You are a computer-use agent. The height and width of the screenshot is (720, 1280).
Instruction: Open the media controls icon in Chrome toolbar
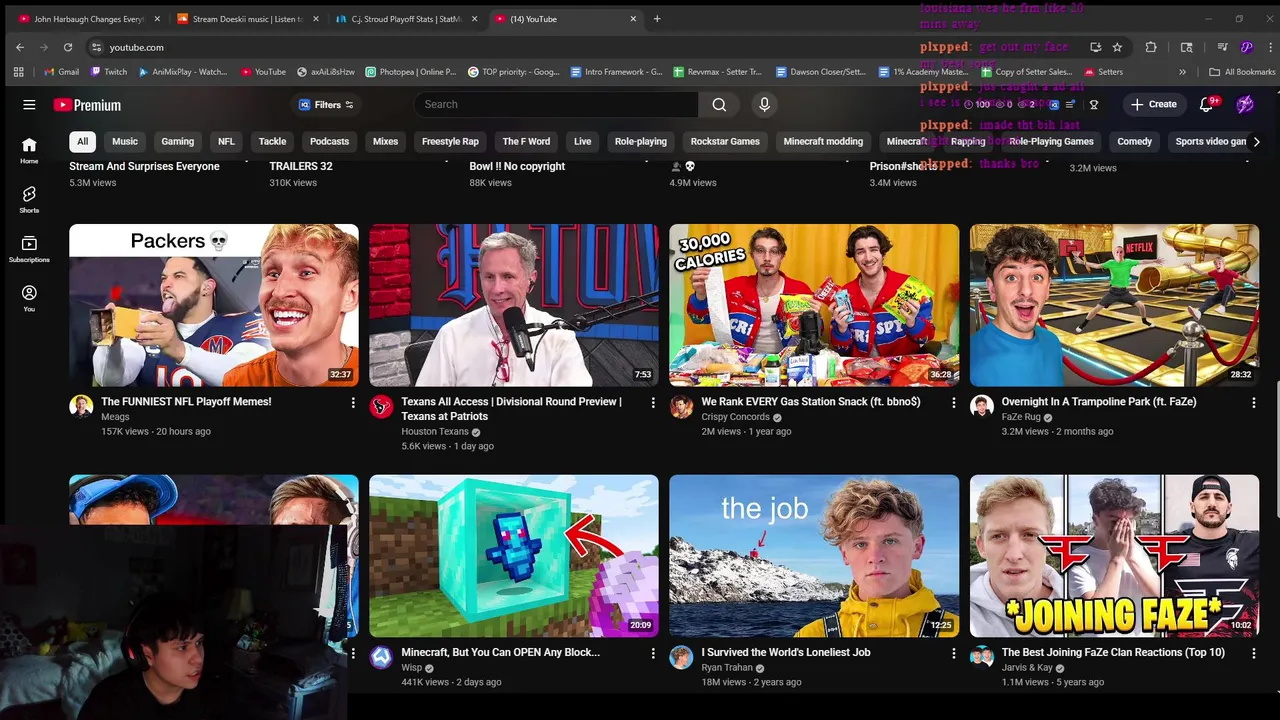[1222, 47]
